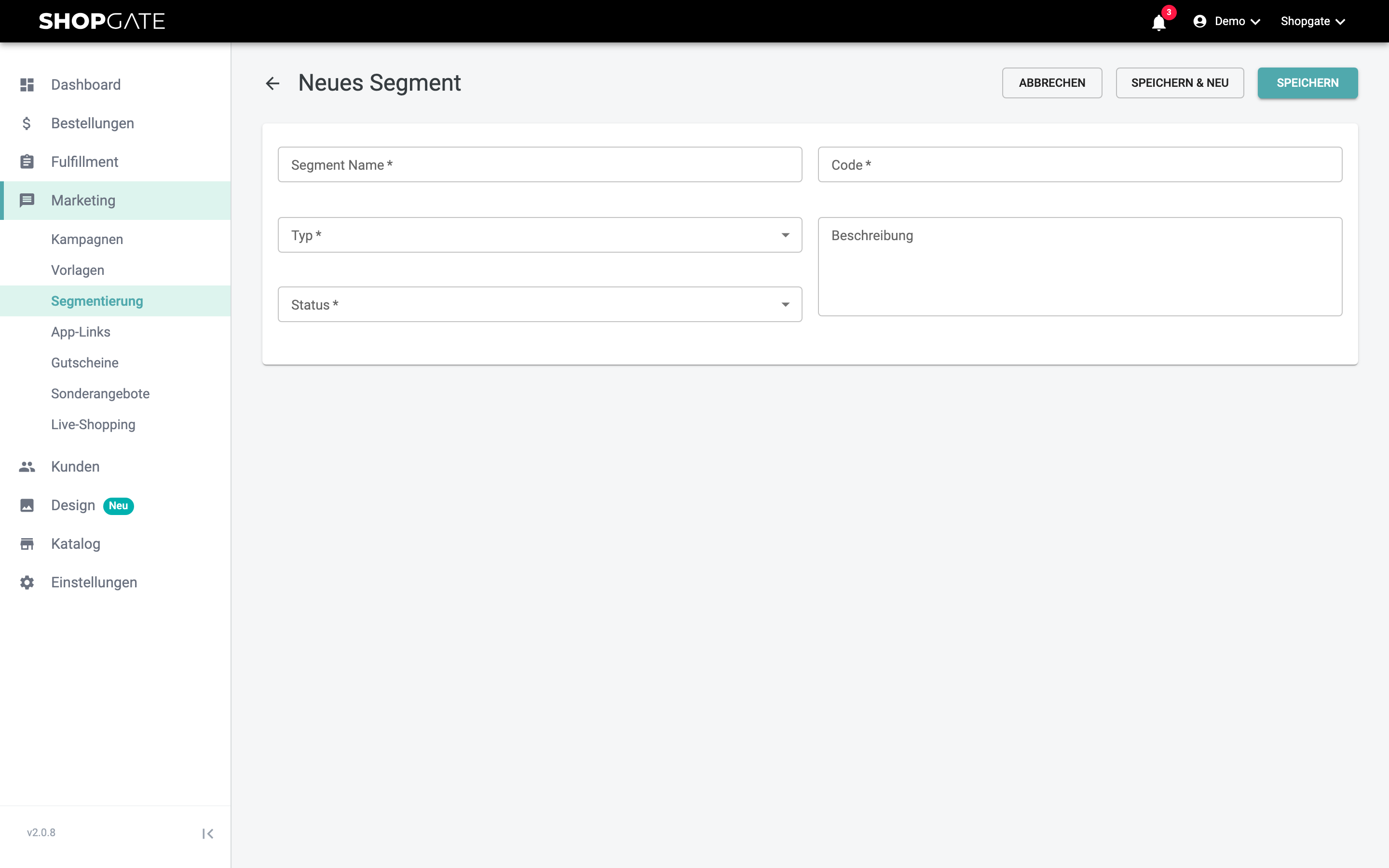Expand the Shopgate shop selector

click(x=1313, y=21)
